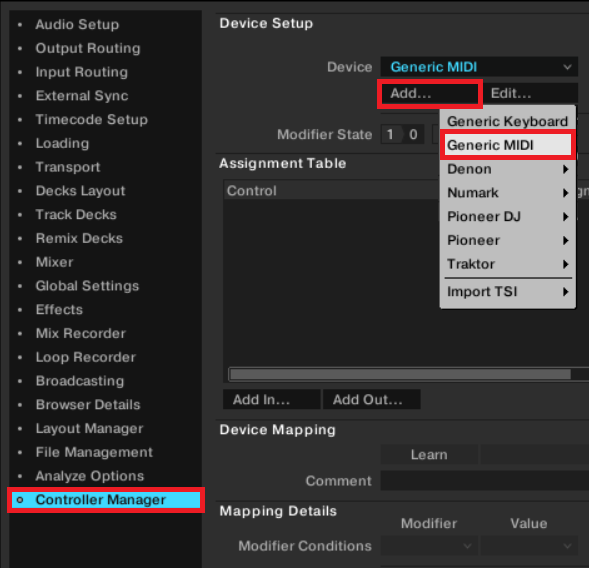
Task: Open Audio Setup preferences page
Action: pyautogui.click(x=77, y=24)
